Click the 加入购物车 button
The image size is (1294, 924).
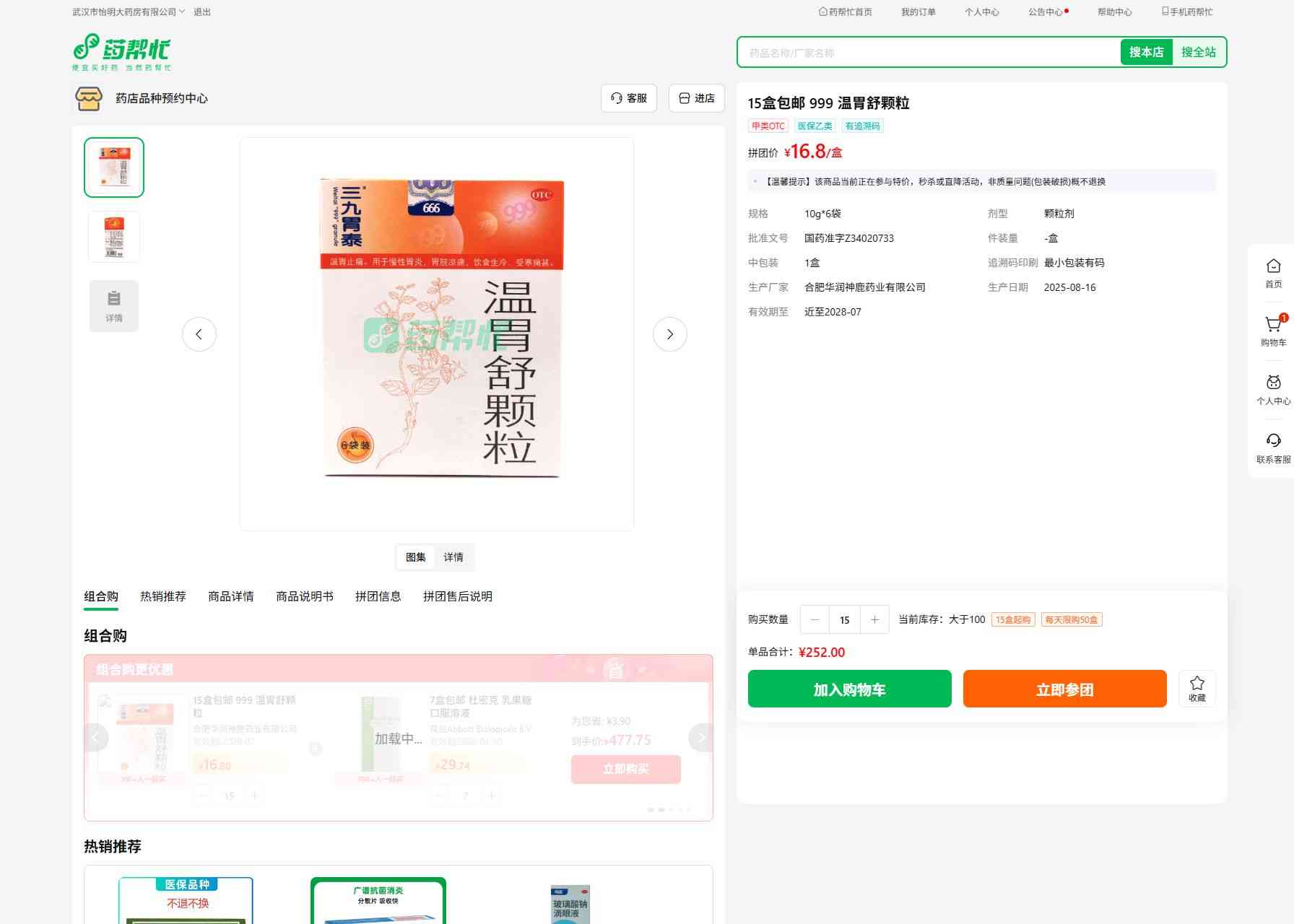849,689
